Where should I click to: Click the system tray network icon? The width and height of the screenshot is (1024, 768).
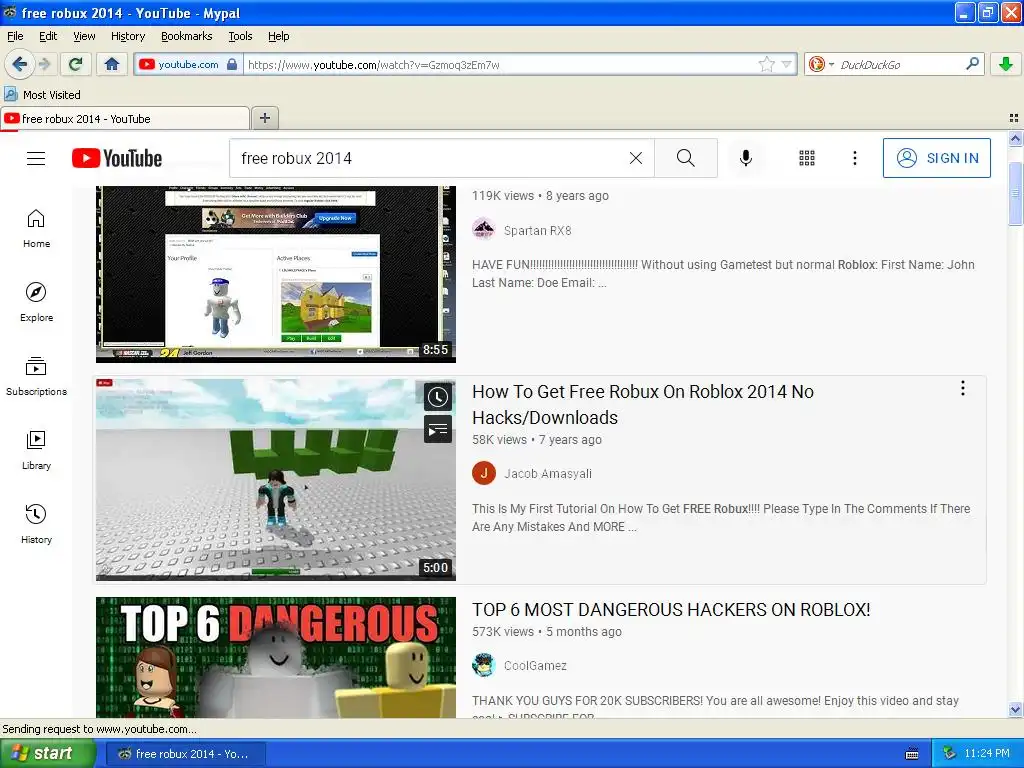tap(949, 754)
